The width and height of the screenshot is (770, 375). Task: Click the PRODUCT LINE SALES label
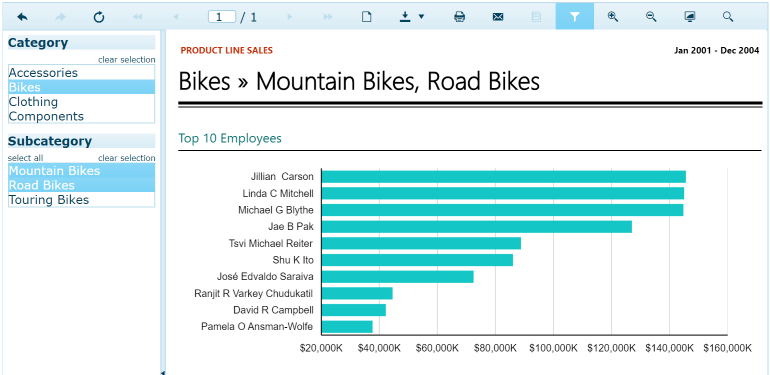click(x=226, y=50)
